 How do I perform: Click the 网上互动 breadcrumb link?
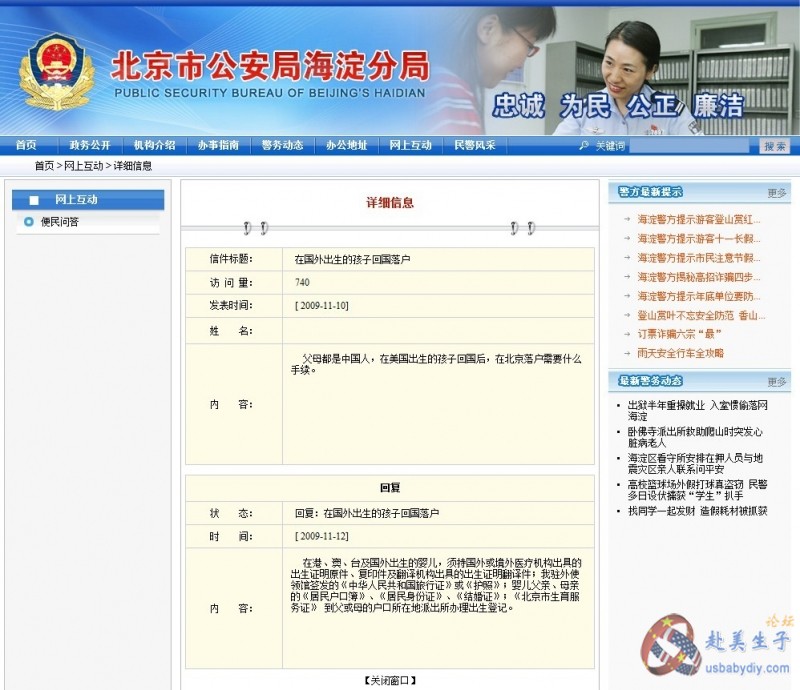83,166
